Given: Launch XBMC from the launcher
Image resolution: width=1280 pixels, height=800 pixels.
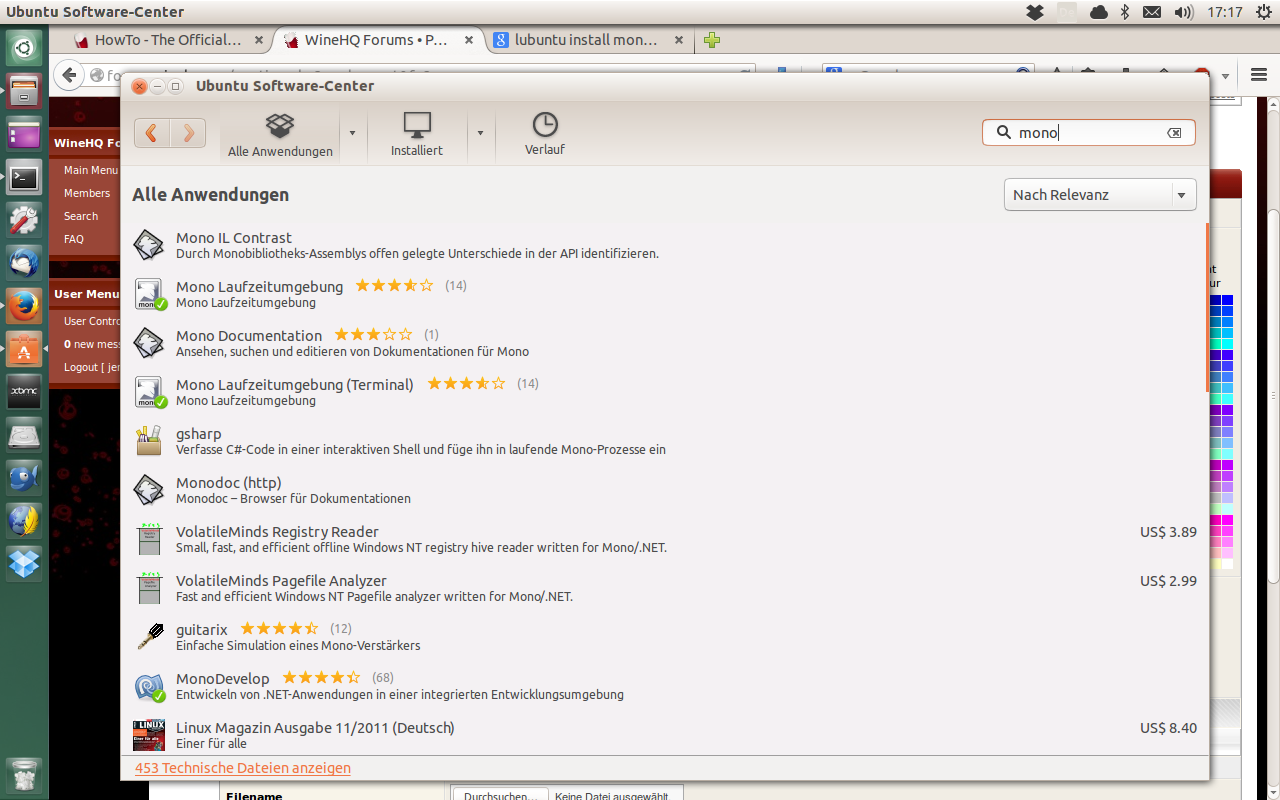Looking at the screenshot, I should (24, 392).
